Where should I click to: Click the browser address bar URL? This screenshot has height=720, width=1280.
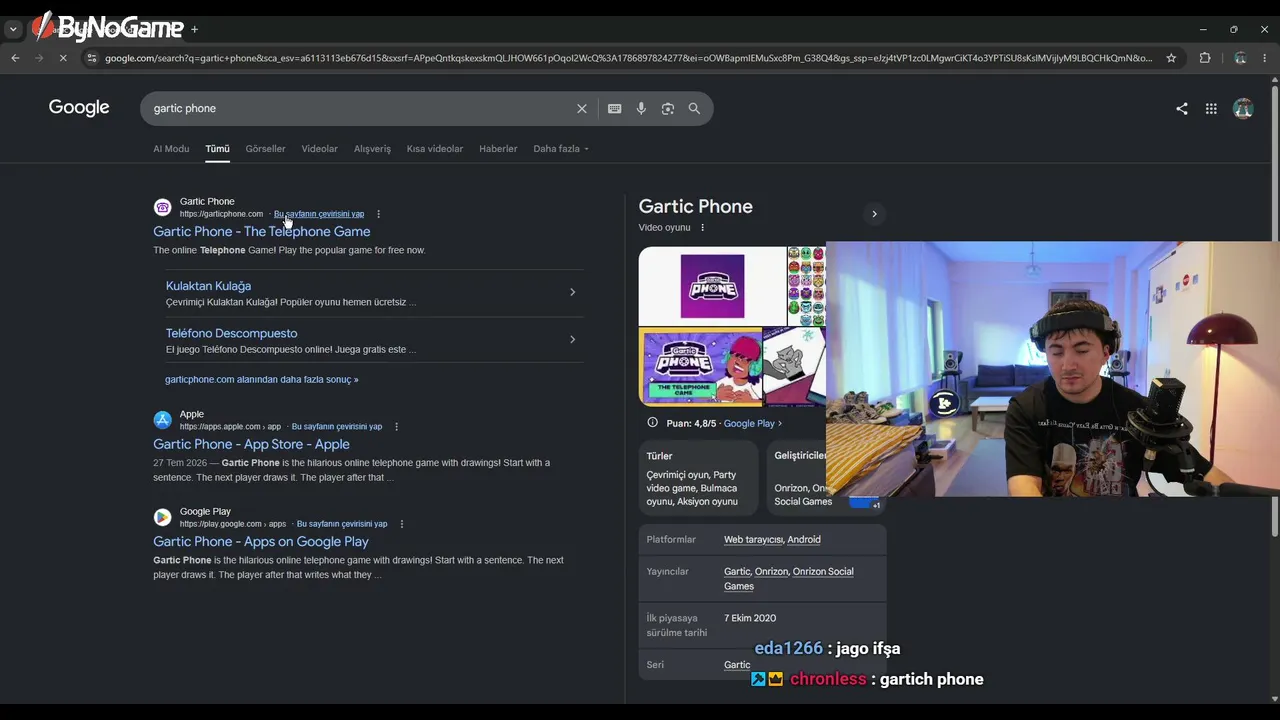[x=628, y=58]
